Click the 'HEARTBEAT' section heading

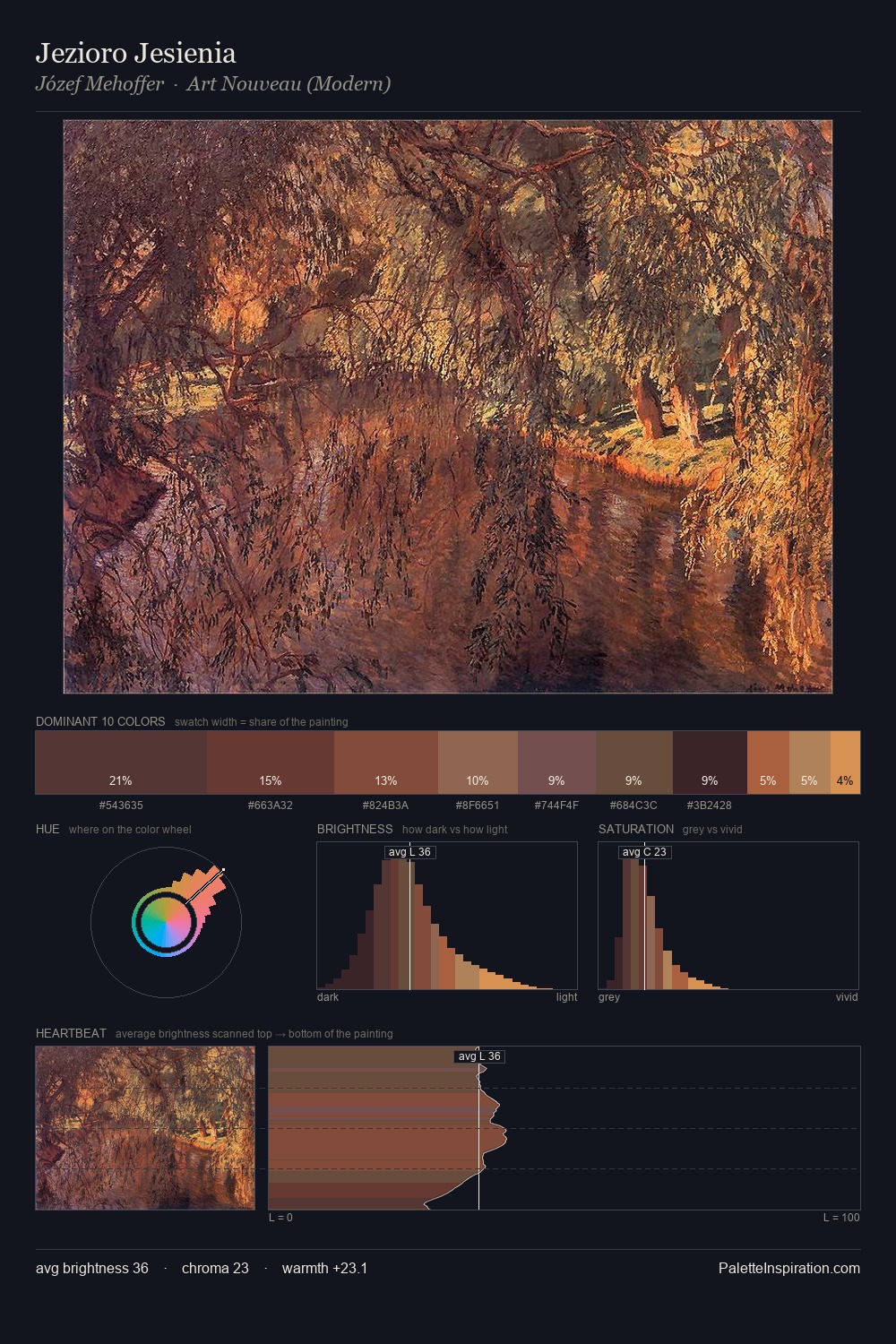pos(71,1033)
